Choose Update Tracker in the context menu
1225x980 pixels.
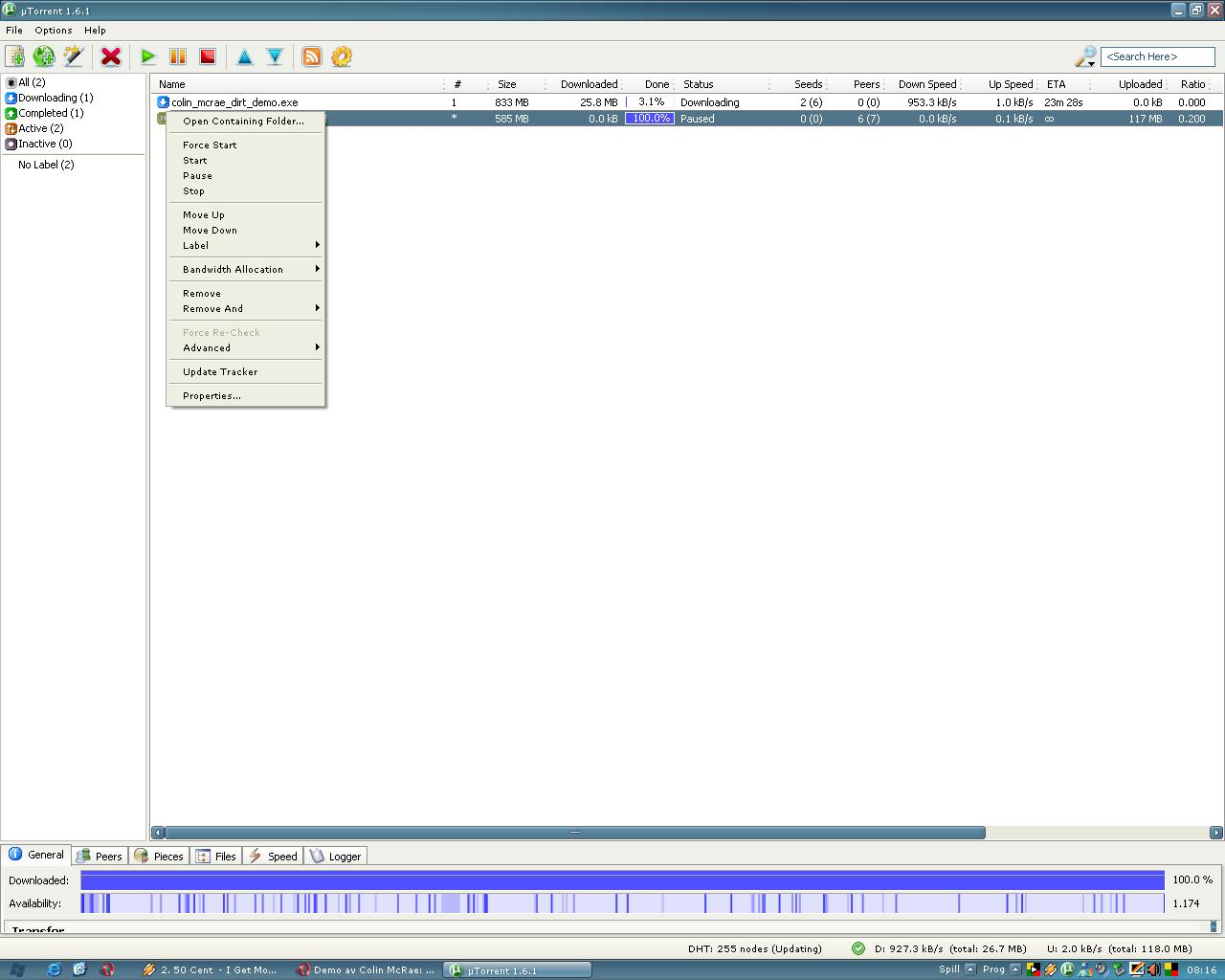coord(246,371)
